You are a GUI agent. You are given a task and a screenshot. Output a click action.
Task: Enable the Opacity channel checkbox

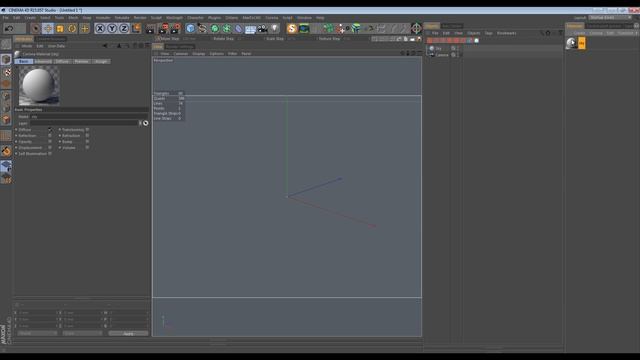[x=50, y=142]
